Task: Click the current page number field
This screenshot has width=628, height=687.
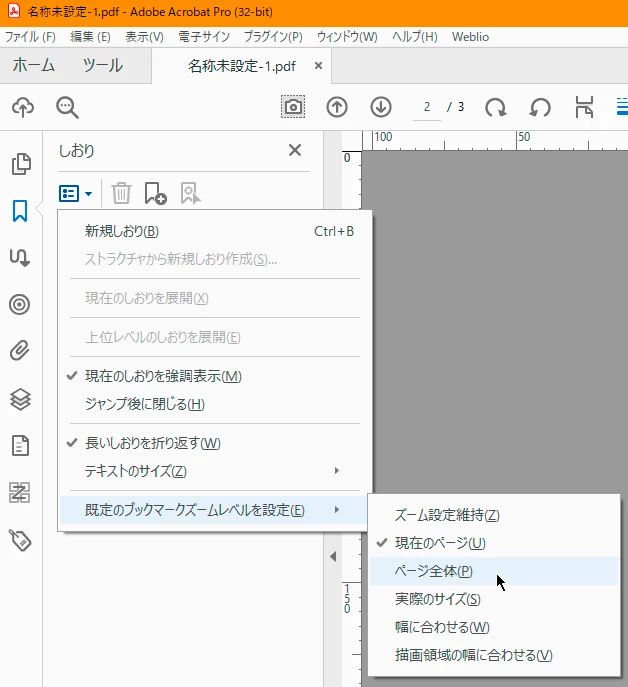Action: [x=427, y=107]
